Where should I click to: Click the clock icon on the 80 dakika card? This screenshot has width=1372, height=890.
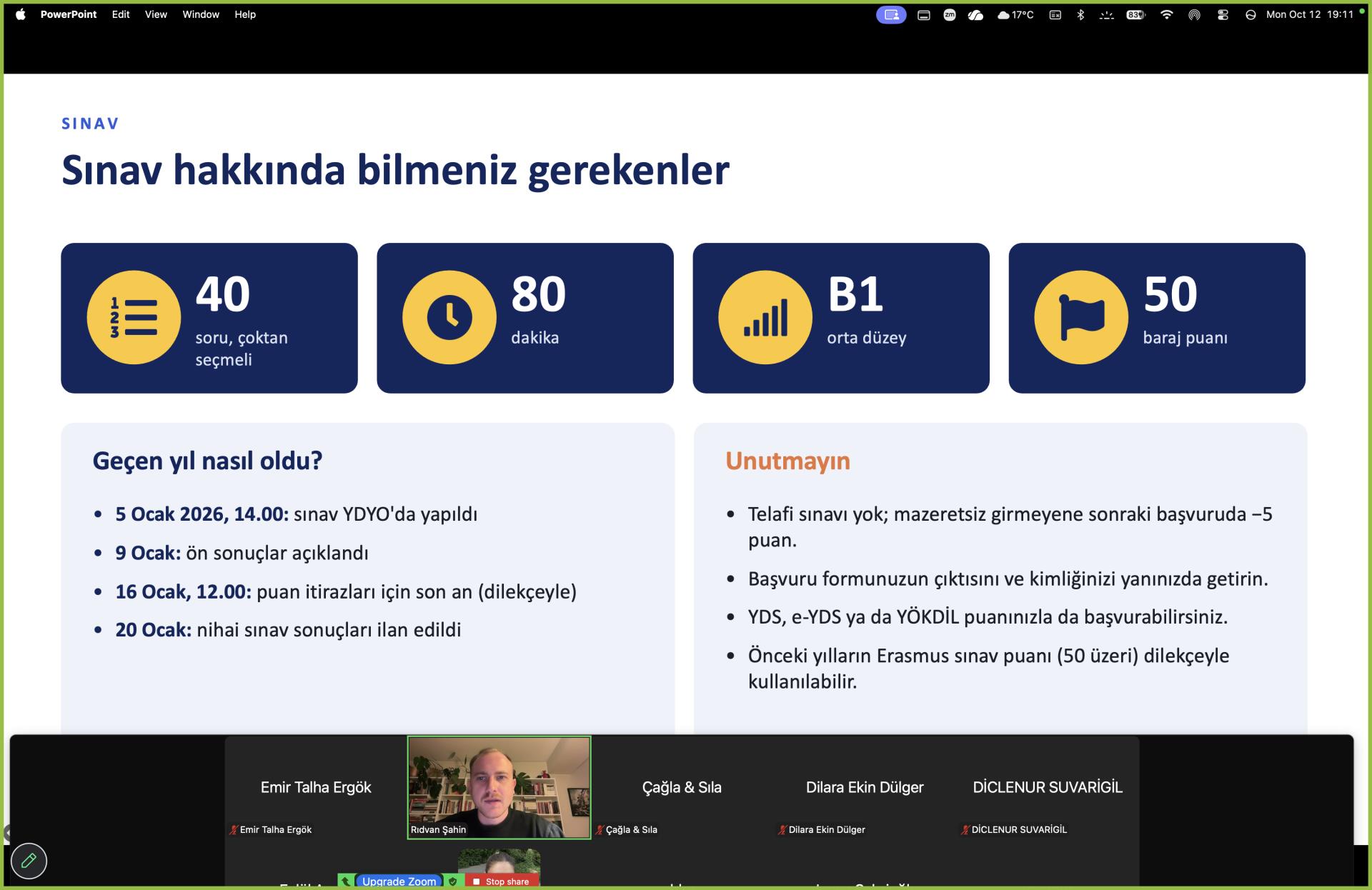tap(449, 317)
